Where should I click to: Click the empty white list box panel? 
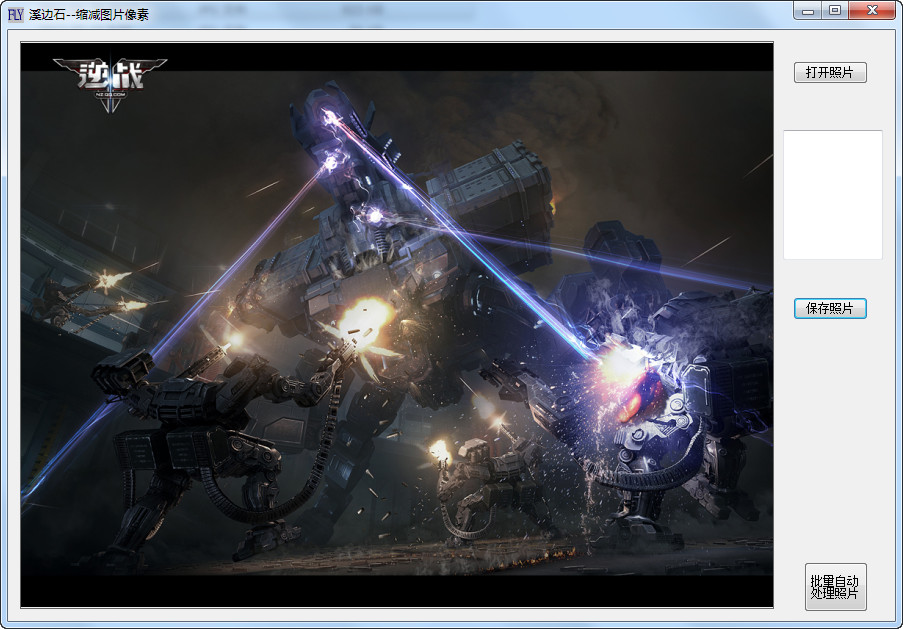point(833,195)
